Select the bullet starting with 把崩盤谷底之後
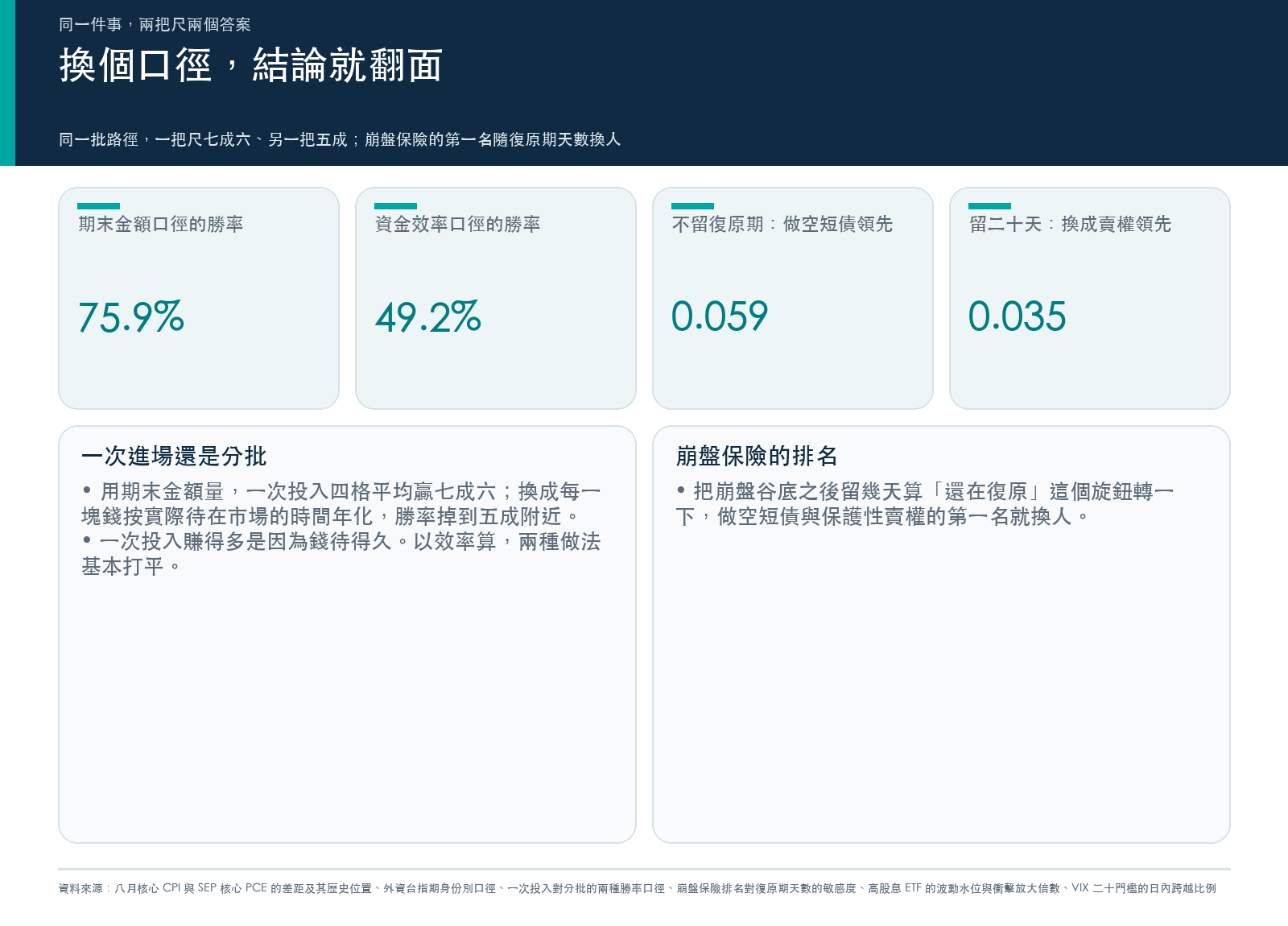 click(925, 503)
